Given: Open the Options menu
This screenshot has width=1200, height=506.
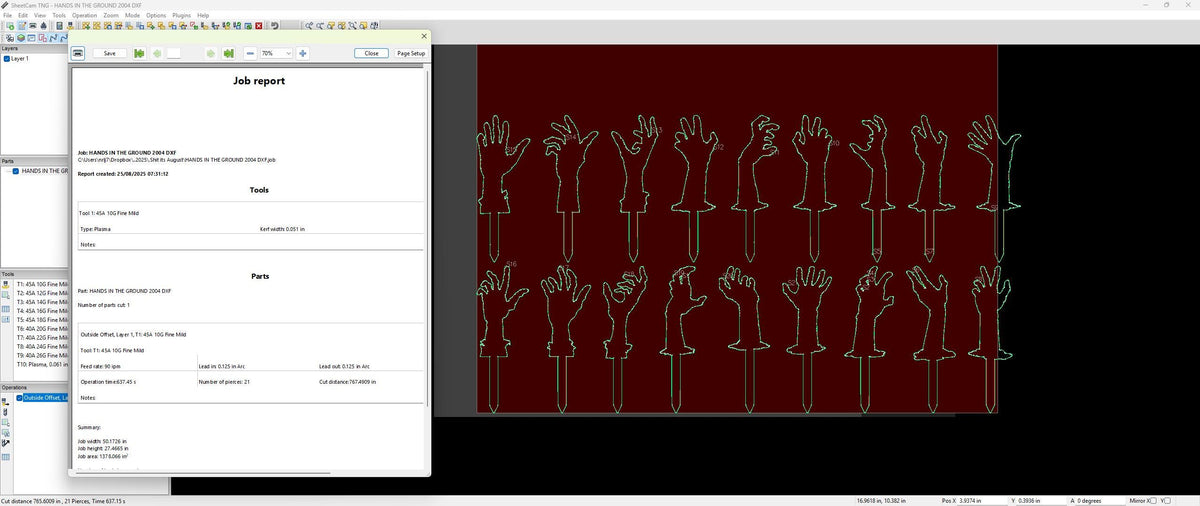Looking at the screenshot, I should click(156, 16).
